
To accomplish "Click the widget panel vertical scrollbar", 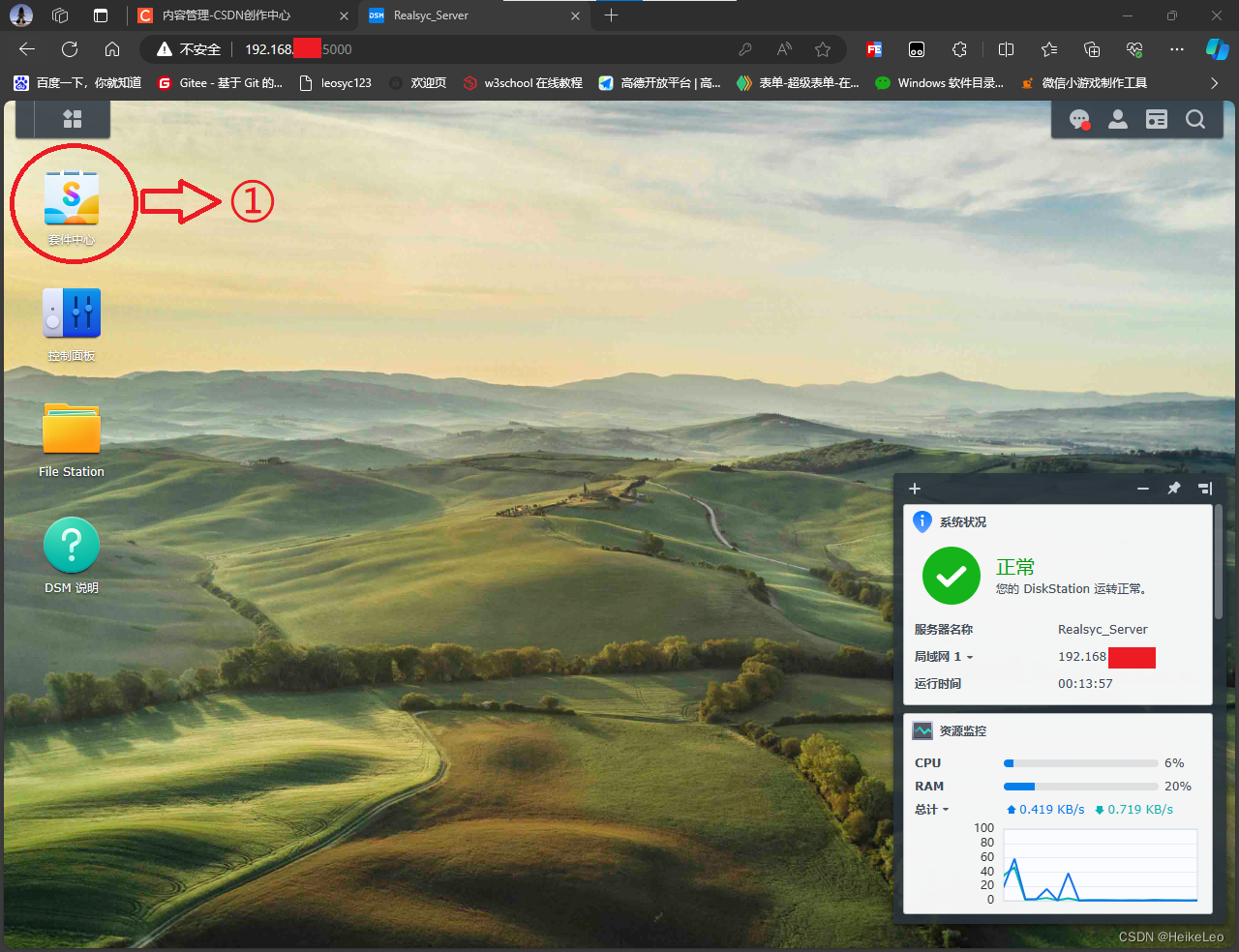I will point(1219,561).
